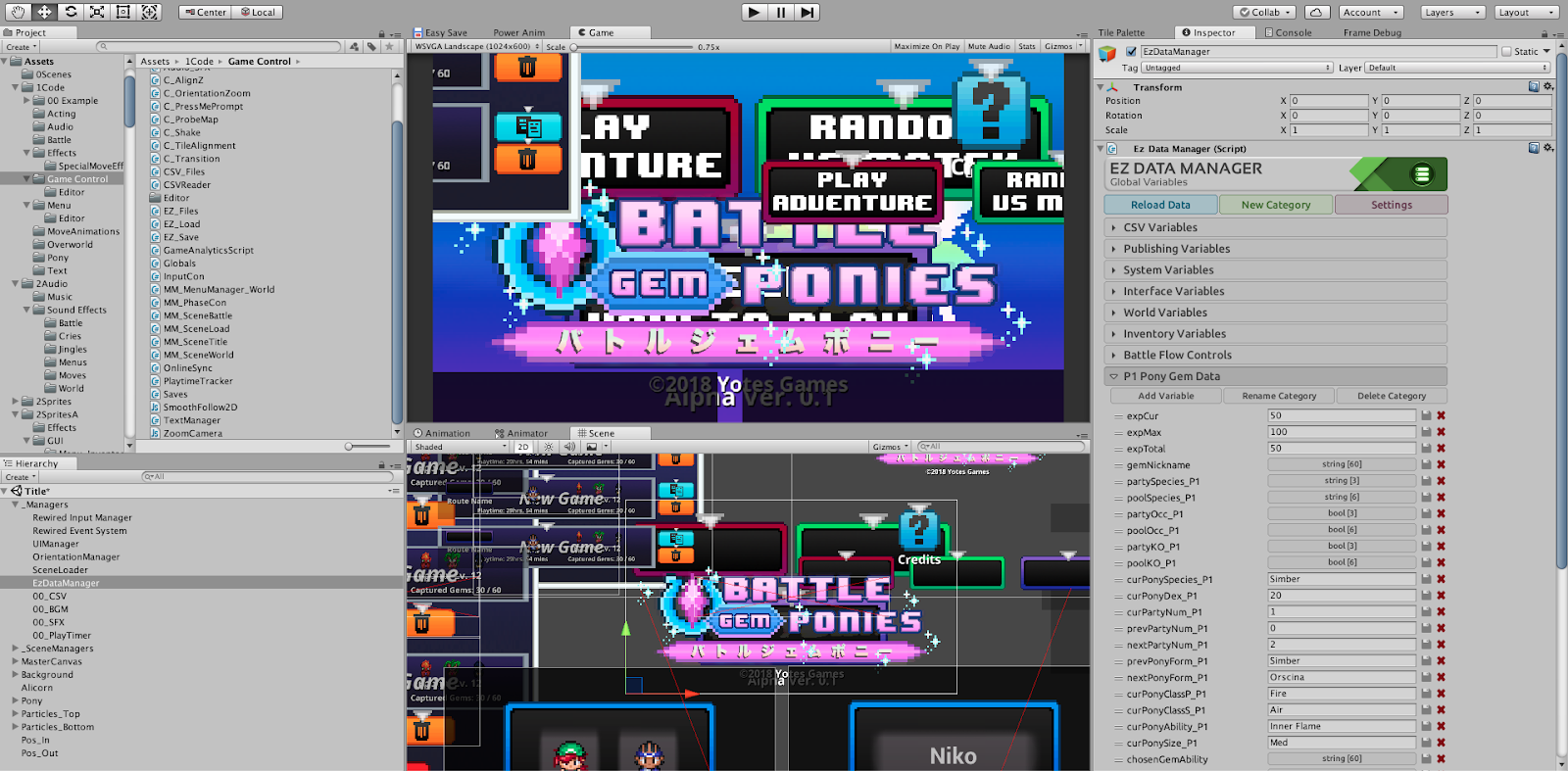Click the Add Variable button
1568x771 pixels.
(x=1166, y=396)
